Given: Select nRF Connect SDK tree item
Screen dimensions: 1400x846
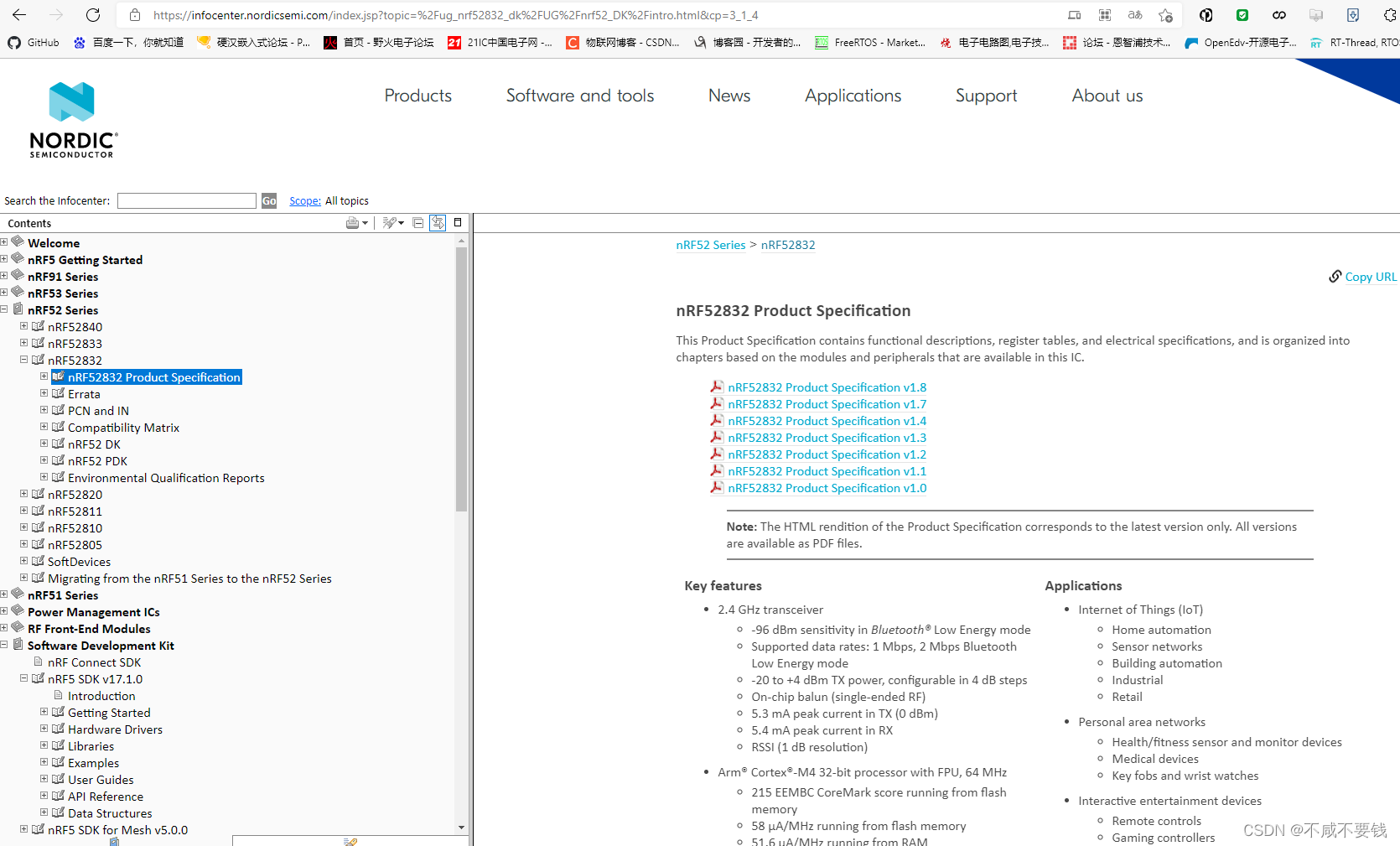Looking at the screenshot, I should tap(94, 662).
